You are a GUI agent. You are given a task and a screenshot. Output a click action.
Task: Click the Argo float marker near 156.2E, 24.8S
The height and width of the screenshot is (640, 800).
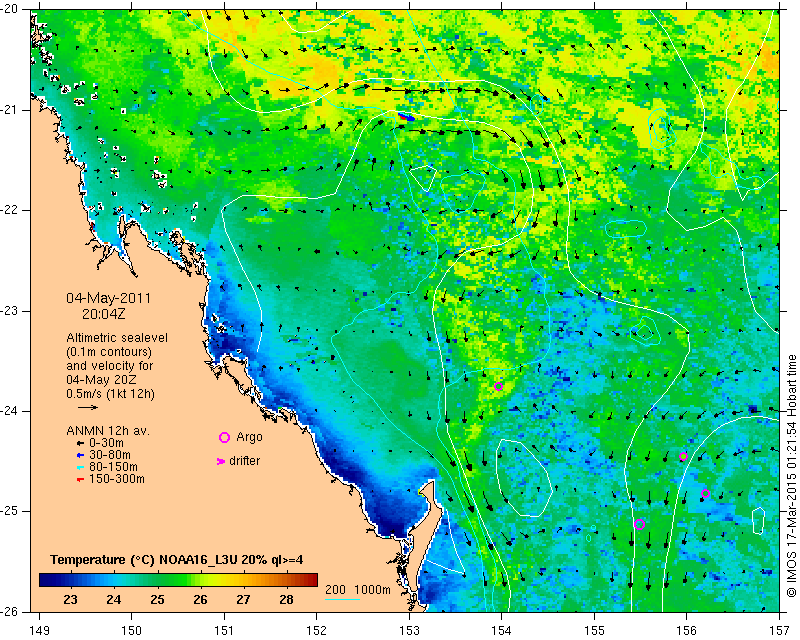706,494
